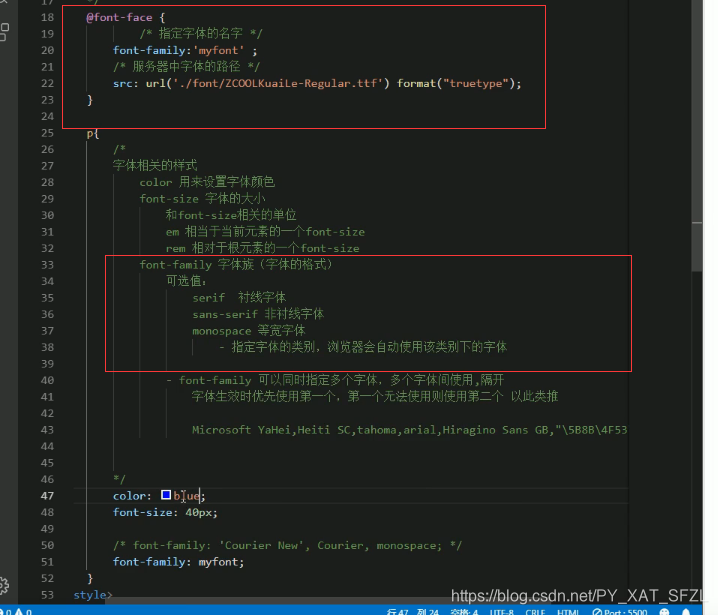Click 'color 用来设置字体颜色' on line 28
This screenshot has width=718, height=615.
tap(207, 182)
